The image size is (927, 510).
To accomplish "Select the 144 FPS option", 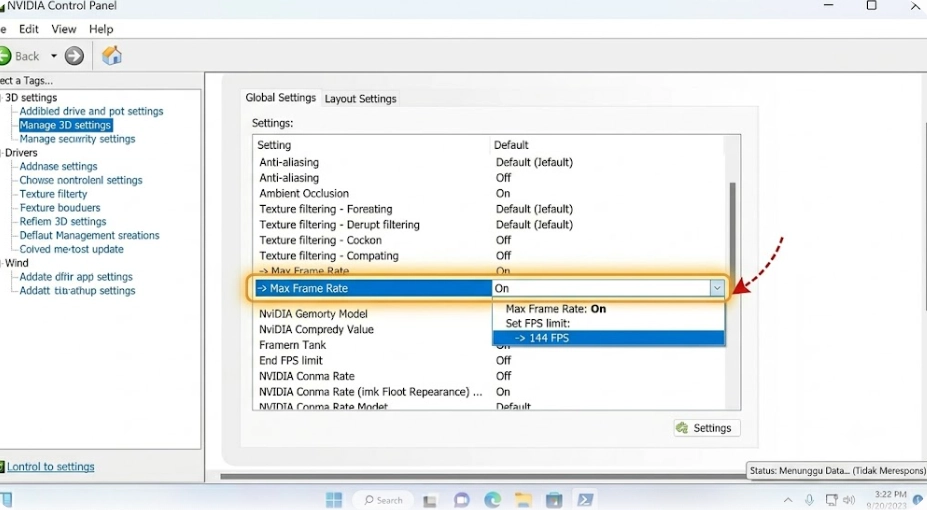I will (x=608, y=338).
